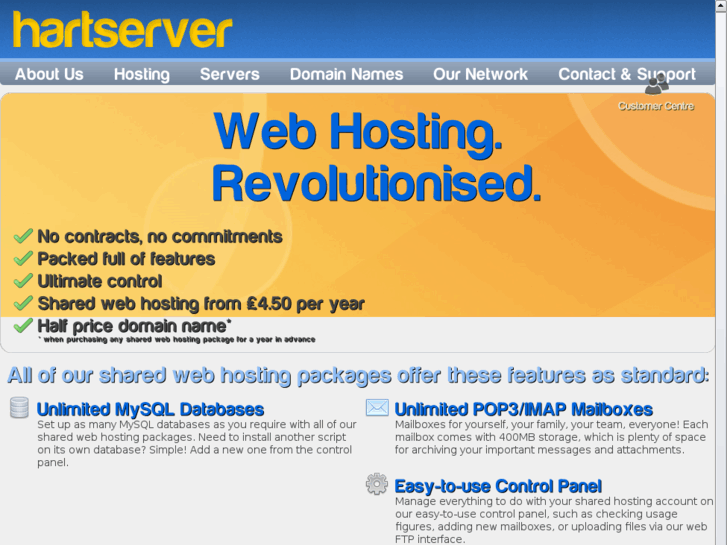Click the Customer Centre people icon

pos(657,84)
